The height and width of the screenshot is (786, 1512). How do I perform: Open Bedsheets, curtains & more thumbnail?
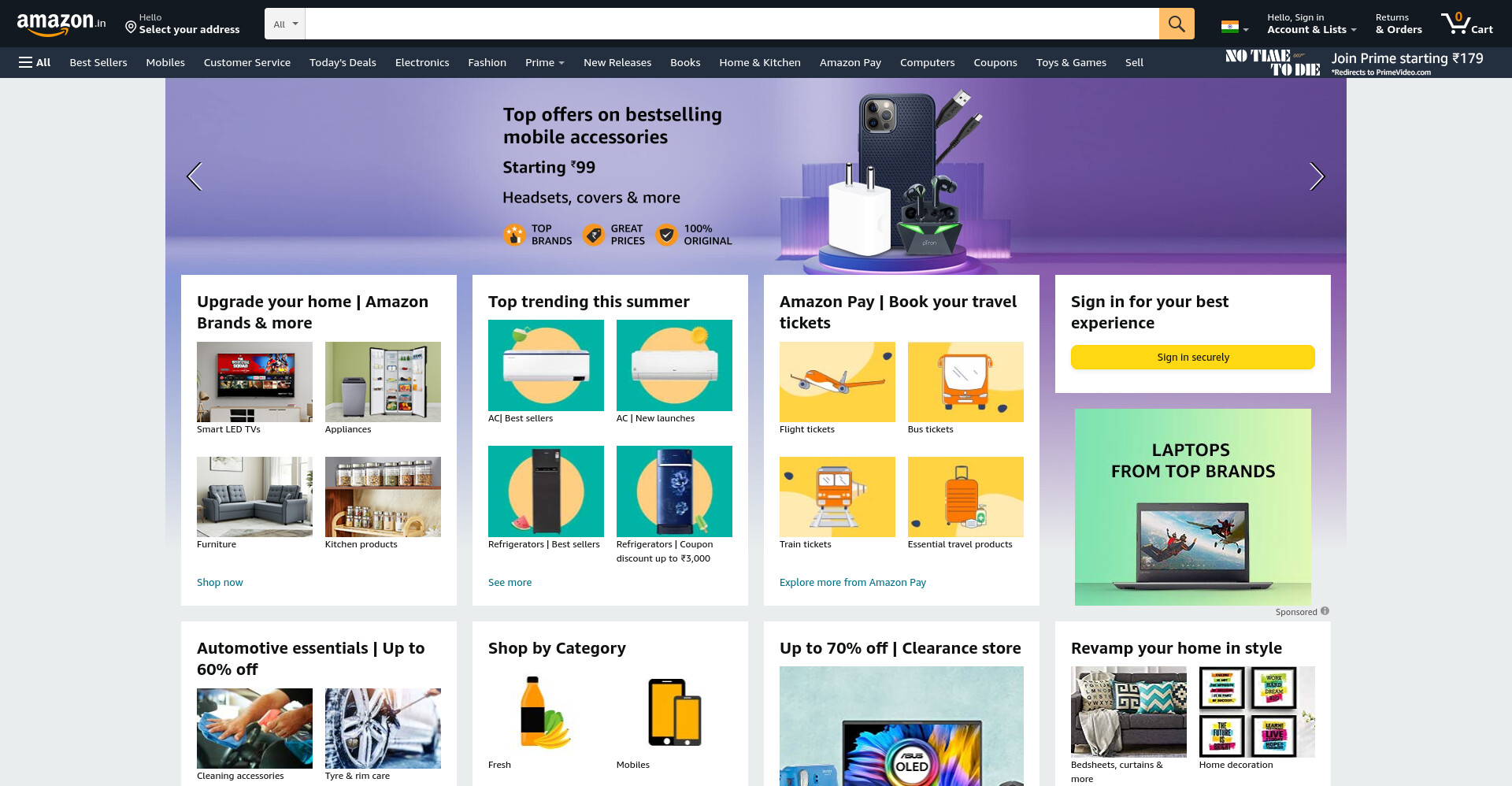[x=1128, y=712]
